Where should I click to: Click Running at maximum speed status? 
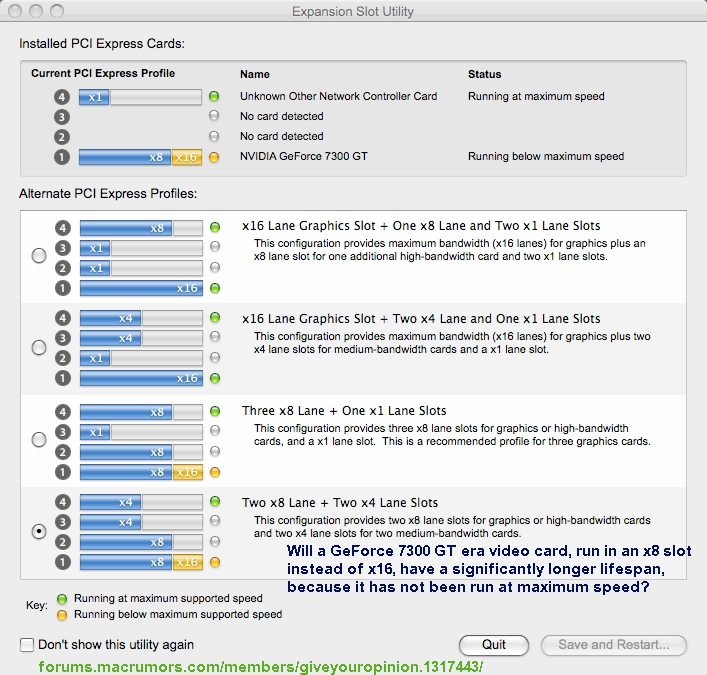click(536, 96)
